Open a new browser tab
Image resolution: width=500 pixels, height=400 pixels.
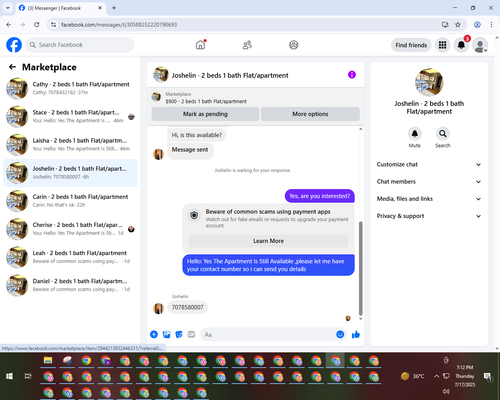[x=114, y=8]
